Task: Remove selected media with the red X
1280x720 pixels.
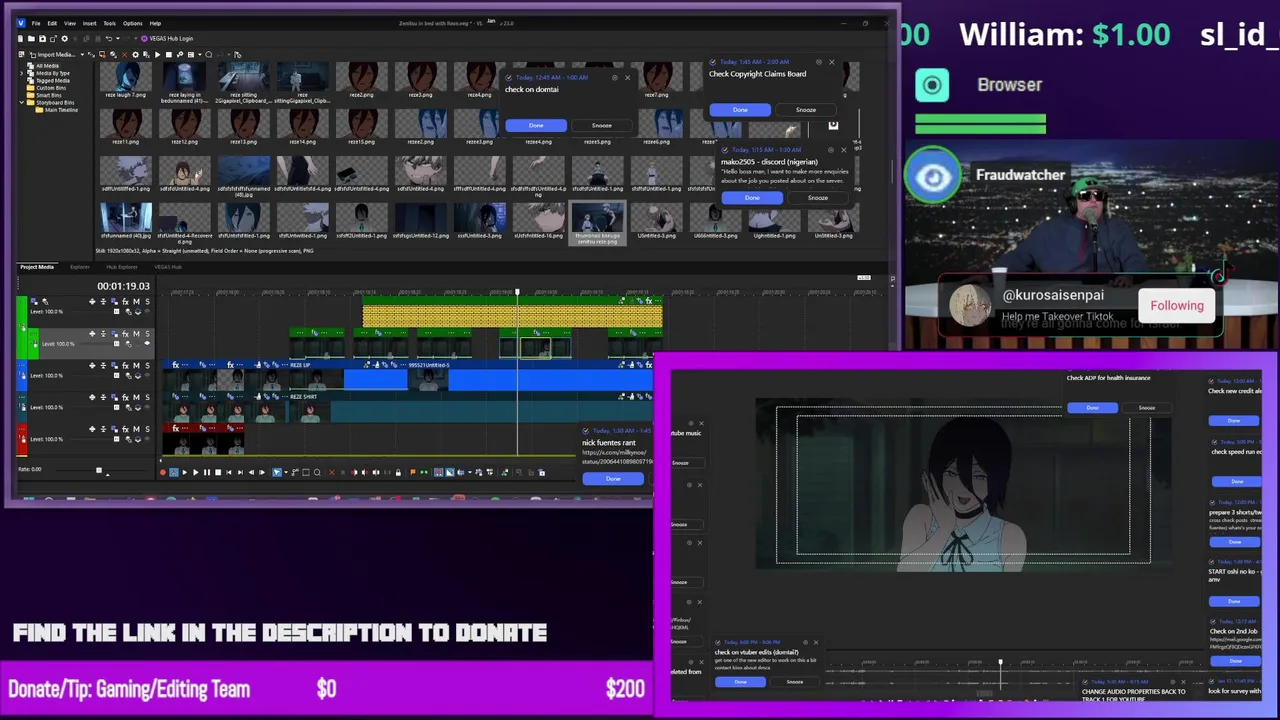Action: pyautogui.click(x=124, y=54)
